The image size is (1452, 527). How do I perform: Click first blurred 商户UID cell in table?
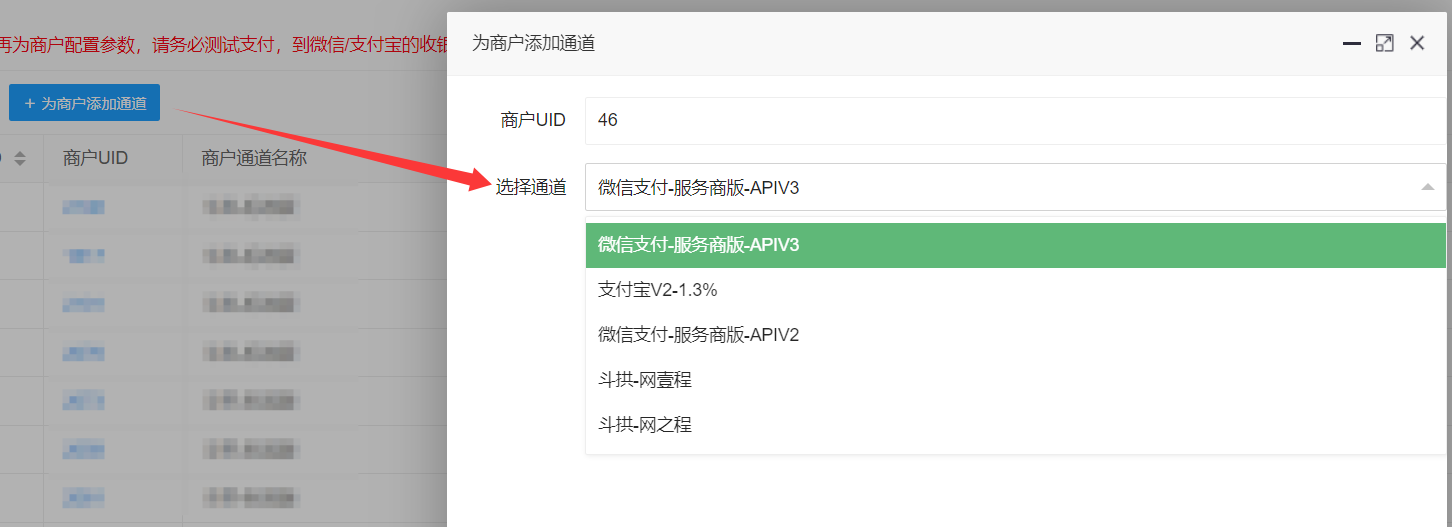click(84, 207)
